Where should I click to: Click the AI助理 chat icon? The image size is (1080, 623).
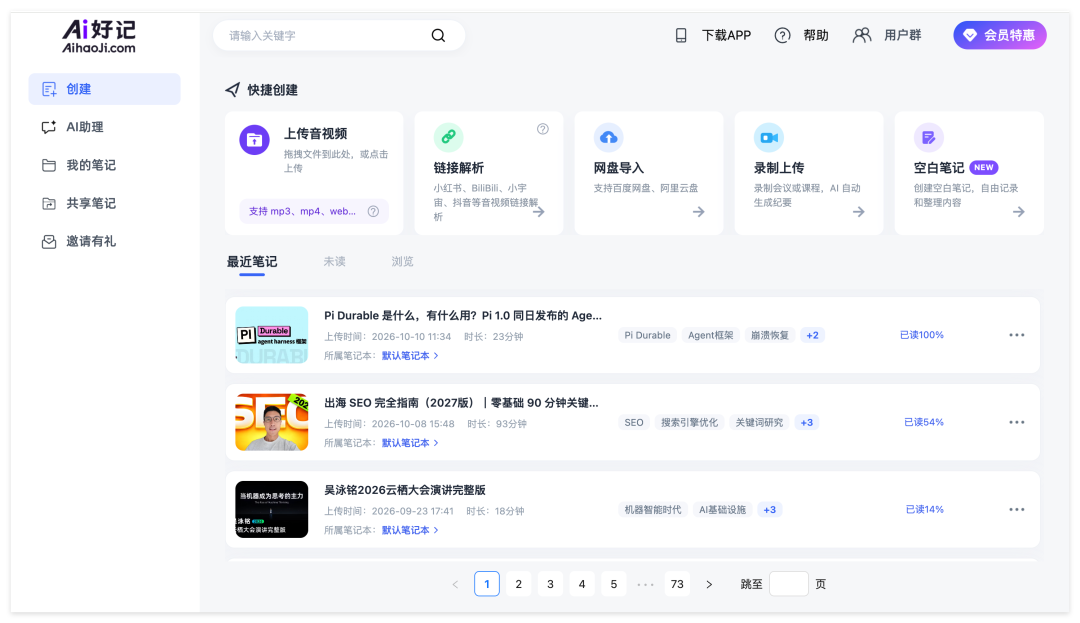49,127
